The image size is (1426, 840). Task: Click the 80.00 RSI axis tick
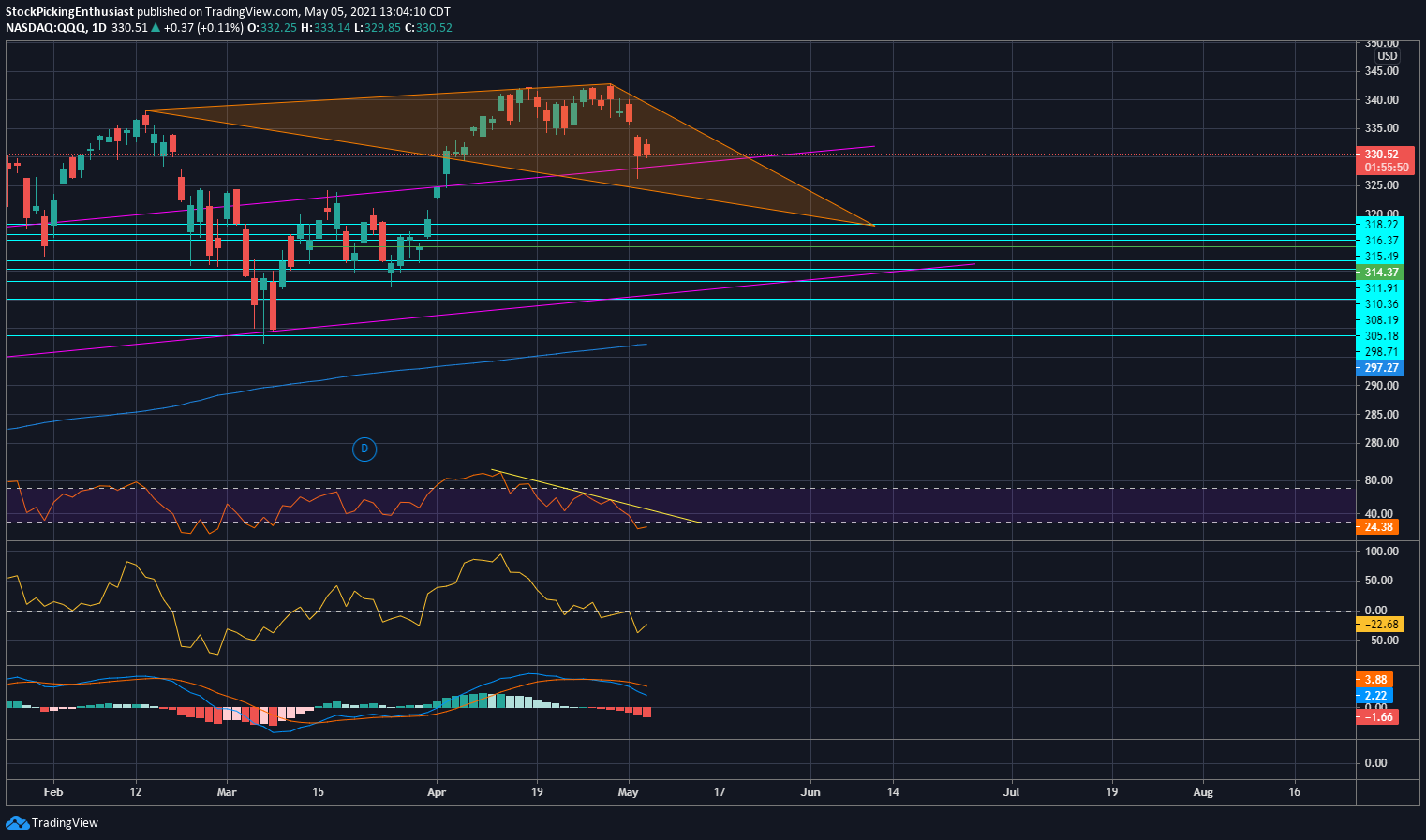click(x=1379, y=480)
